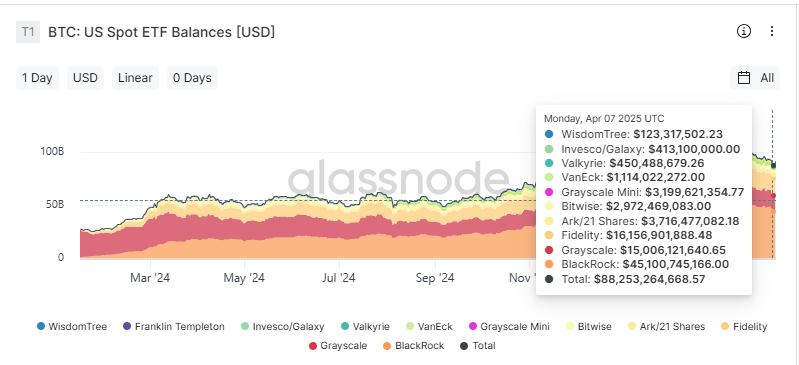Open the All date range selector
This screenshot has width=799, height=365.
click(x=755, y=78)
